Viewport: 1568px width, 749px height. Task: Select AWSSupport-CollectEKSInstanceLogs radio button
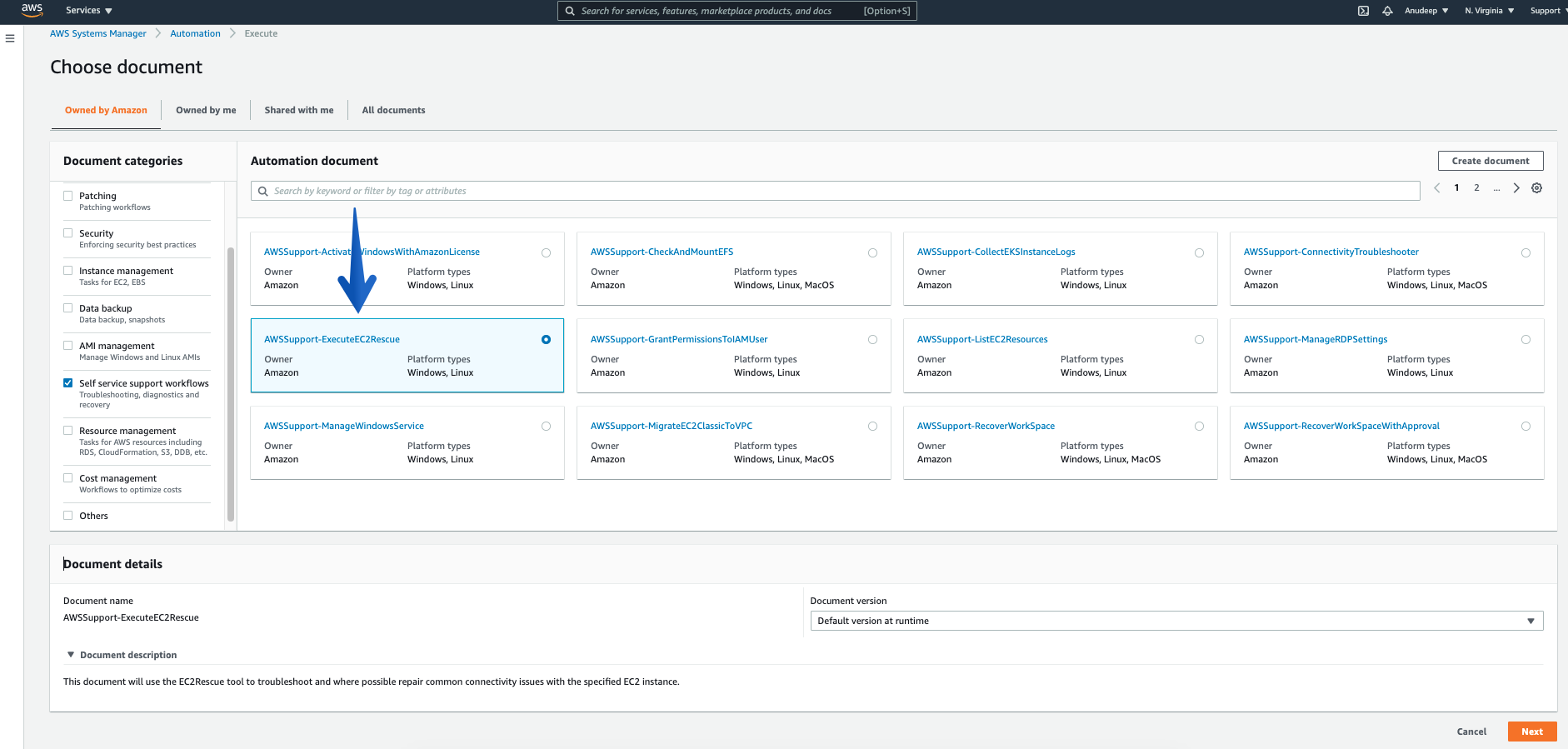[1199, 252]
